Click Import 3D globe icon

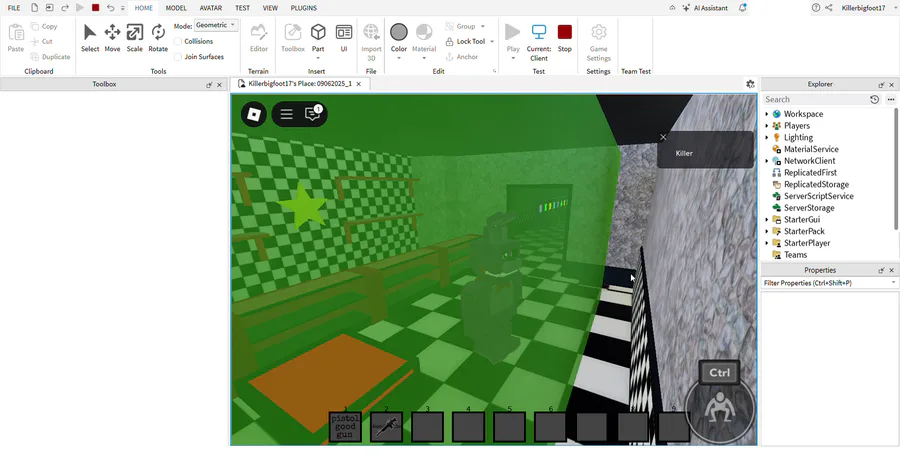371,32
